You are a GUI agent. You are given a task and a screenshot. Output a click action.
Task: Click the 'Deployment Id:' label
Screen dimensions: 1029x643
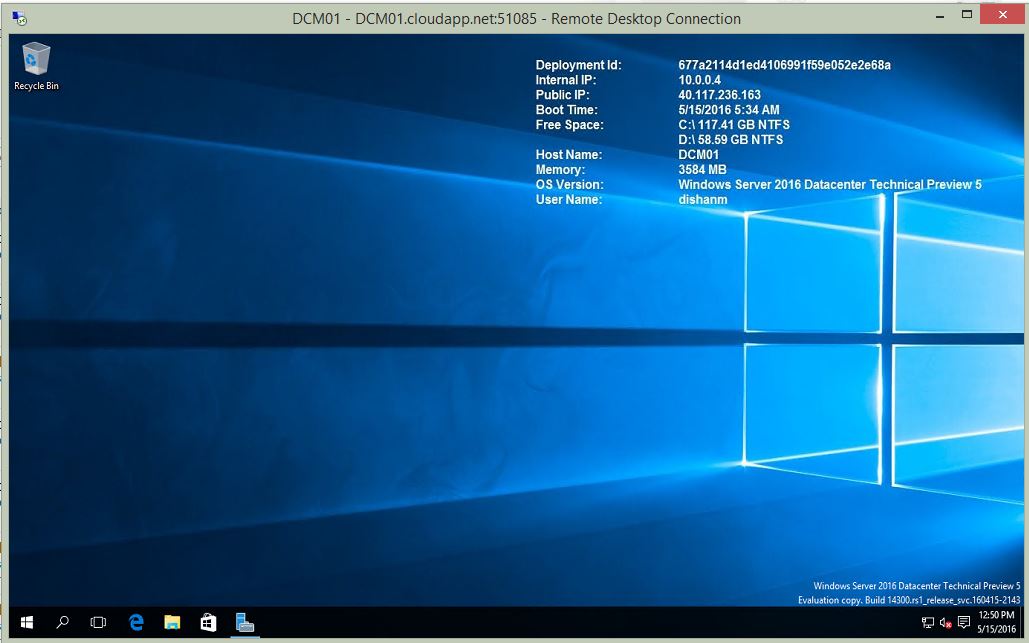click(578, 65)
